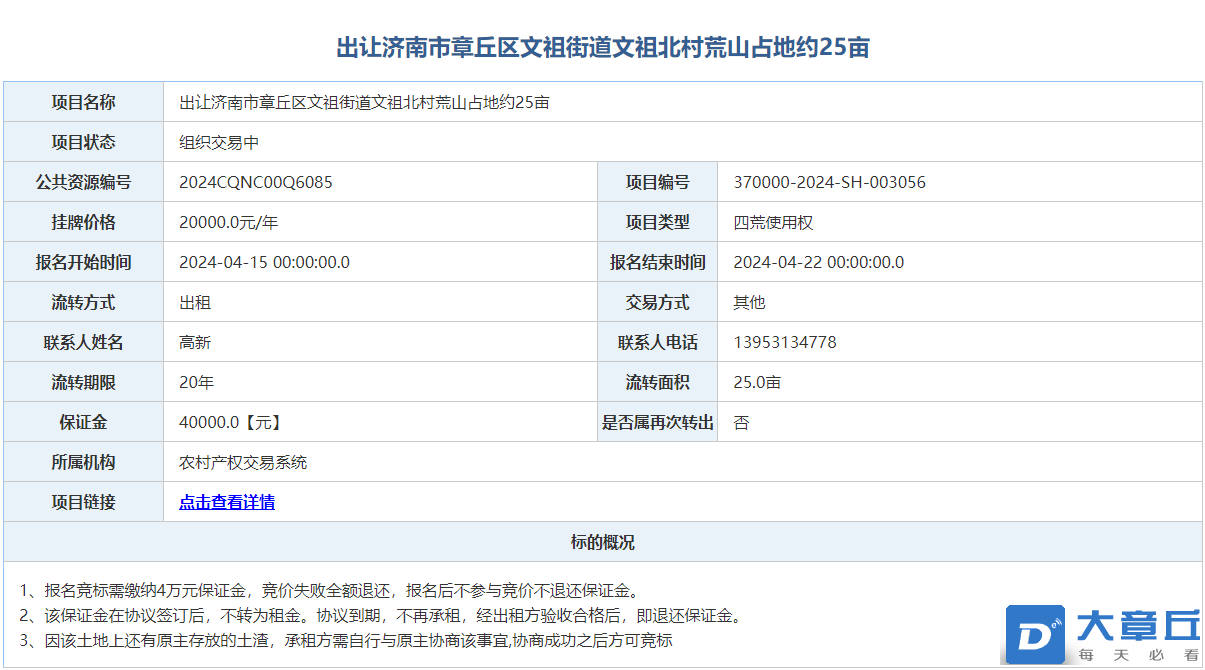Click the 联系人电话 label
Image resolution: width=1205 pixels, height=670 pixels.
[657, 342]
